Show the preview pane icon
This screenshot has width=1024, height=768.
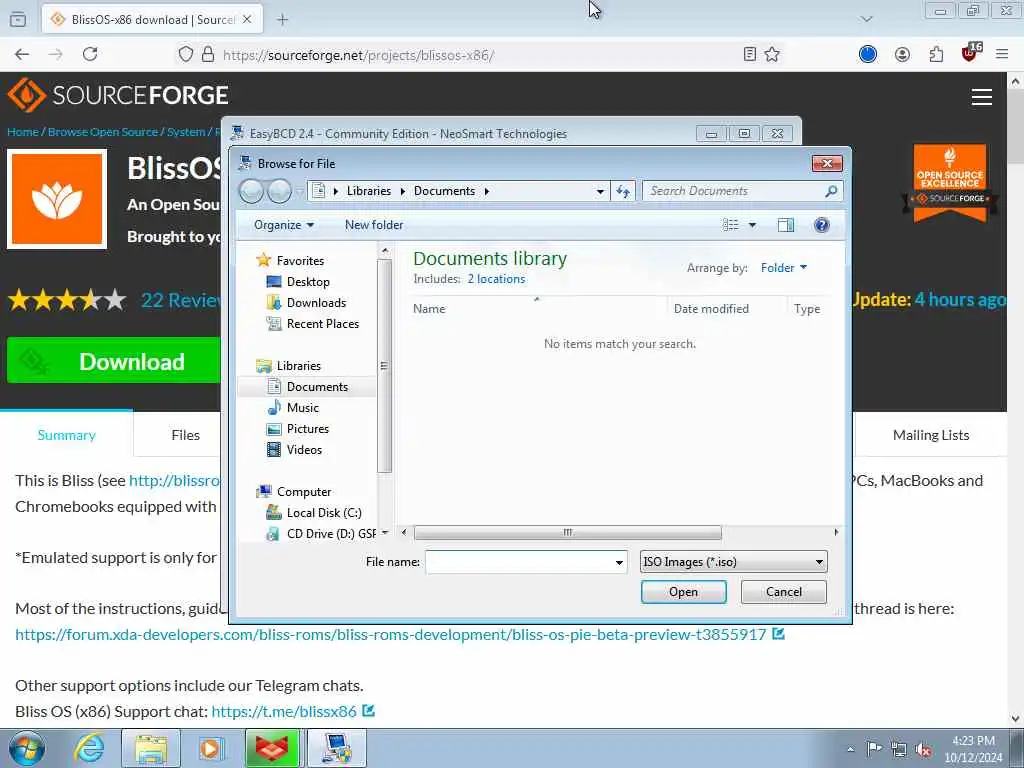pyautogui.click(x=786, y=225)
